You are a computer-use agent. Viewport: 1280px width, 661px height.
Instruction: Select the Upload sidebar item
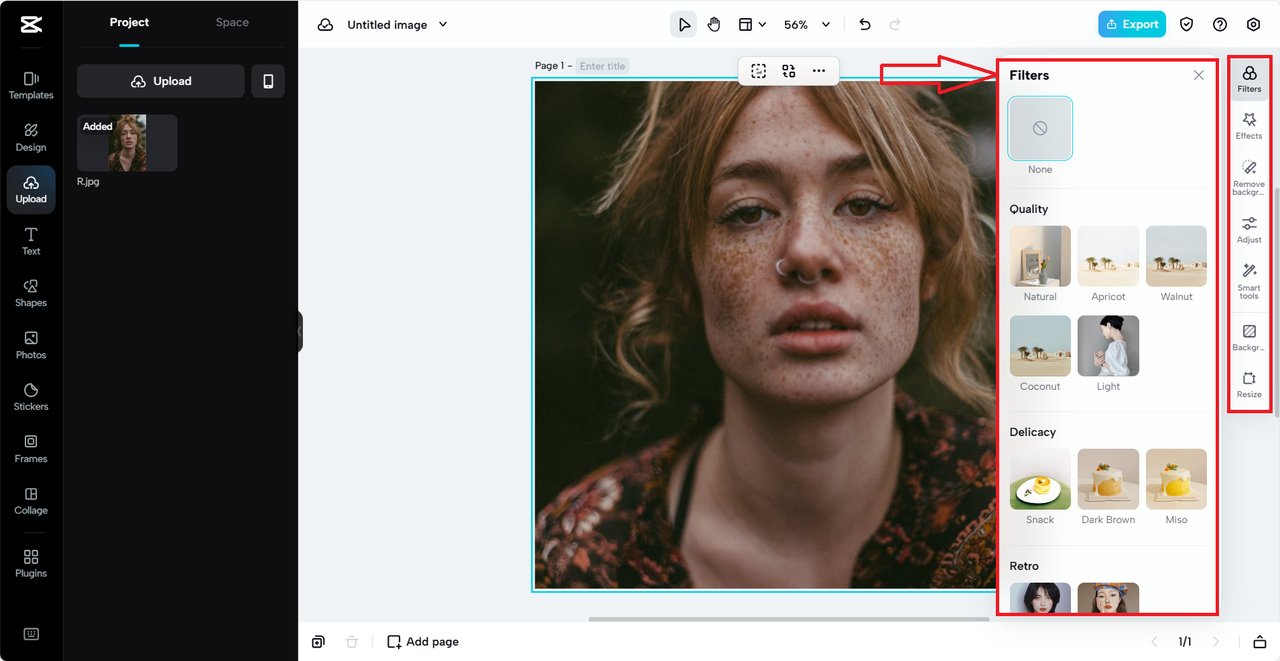tap(31, 189)
